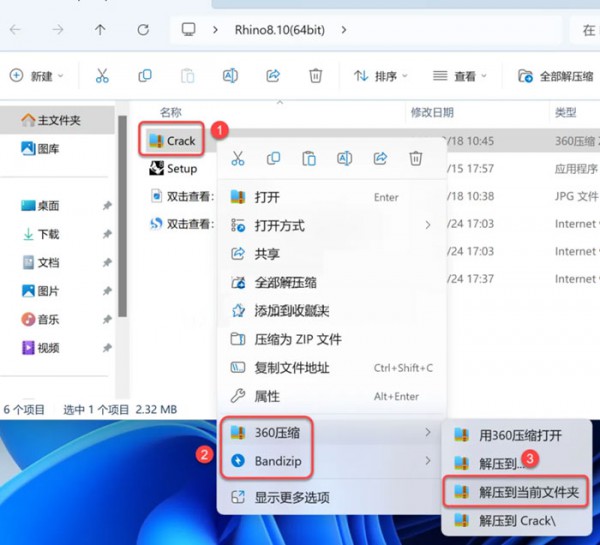Select the 双击查看 Internet shortcut with blue icon
The image size is (600, 545).
(183, 224)
